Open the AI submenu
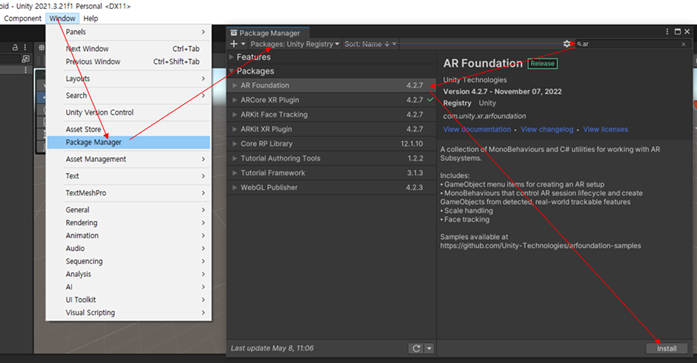Viewport: 697px width, 363px height. [128, 287]
